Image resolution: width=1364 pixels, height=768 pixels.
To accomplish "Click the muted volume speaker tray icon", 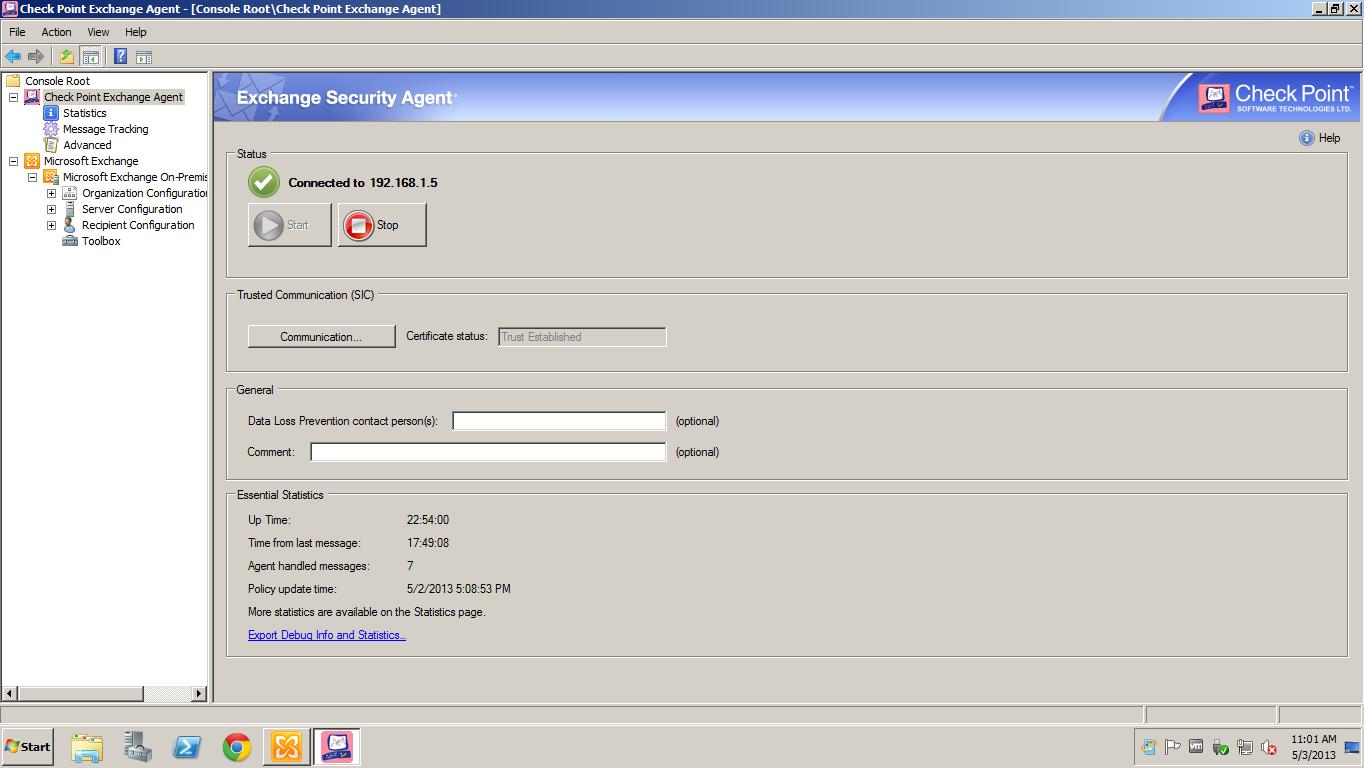I will point(1269,747).
